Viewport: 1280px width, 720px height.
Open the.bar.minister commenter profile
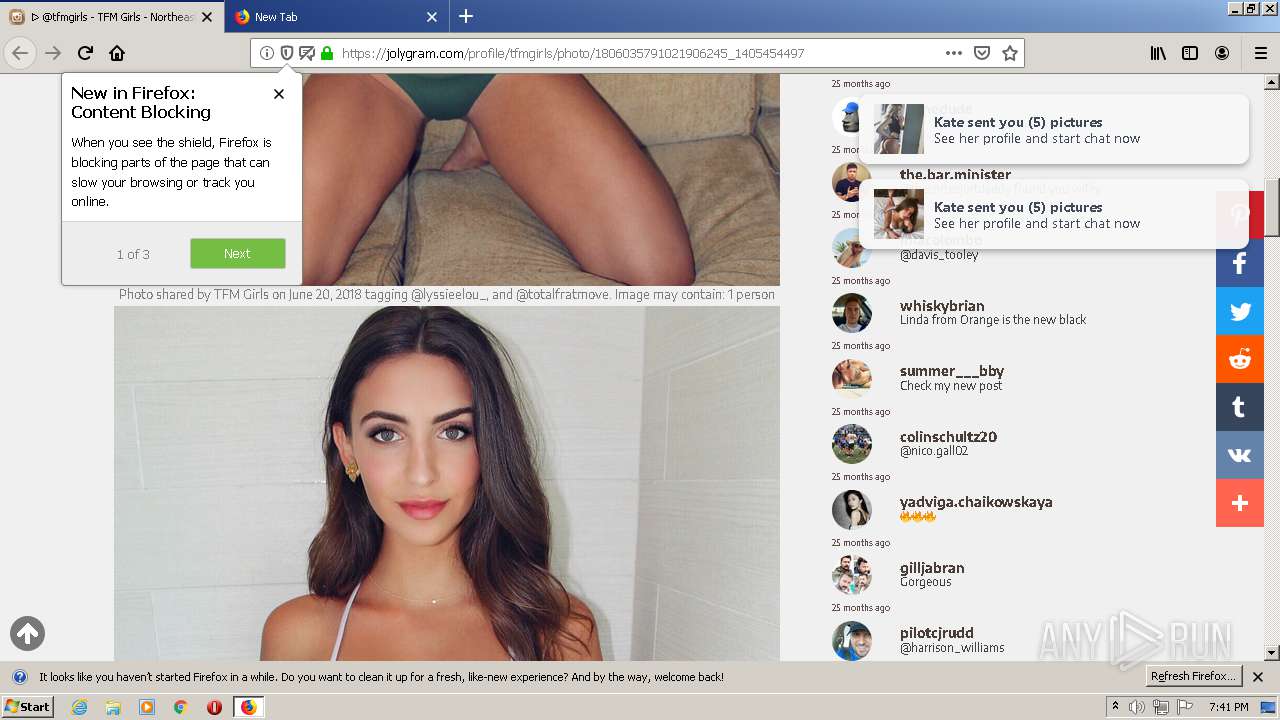click(x=955, y=175)
